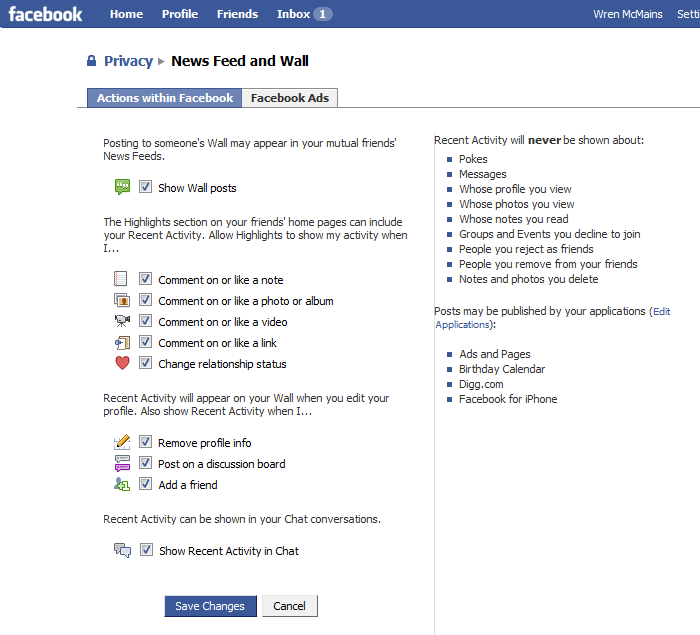Click the 'Messages' list item

pos(483,175)
